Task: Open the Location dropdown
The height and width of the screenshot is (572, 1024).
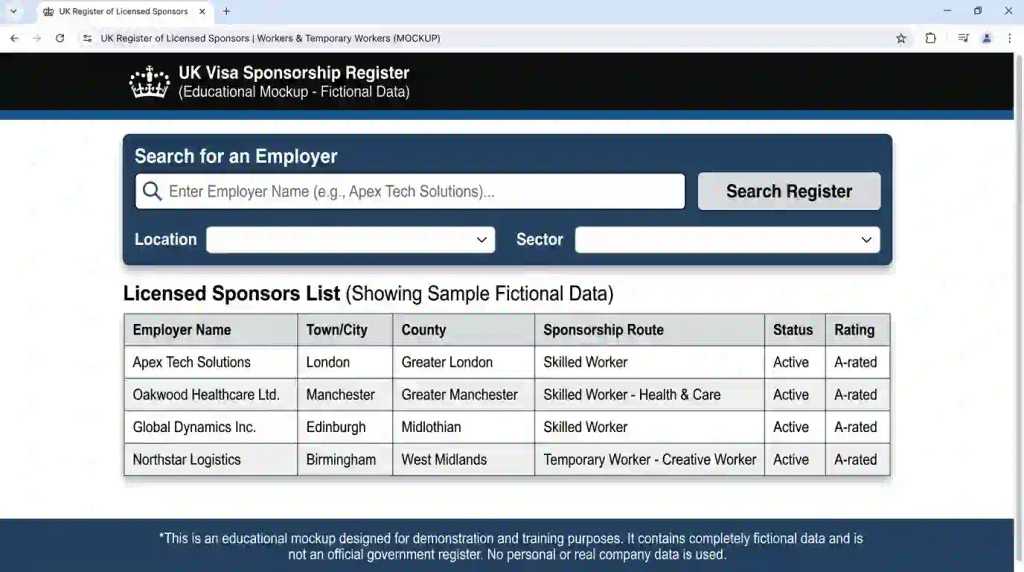Action: tap(351, 240)
